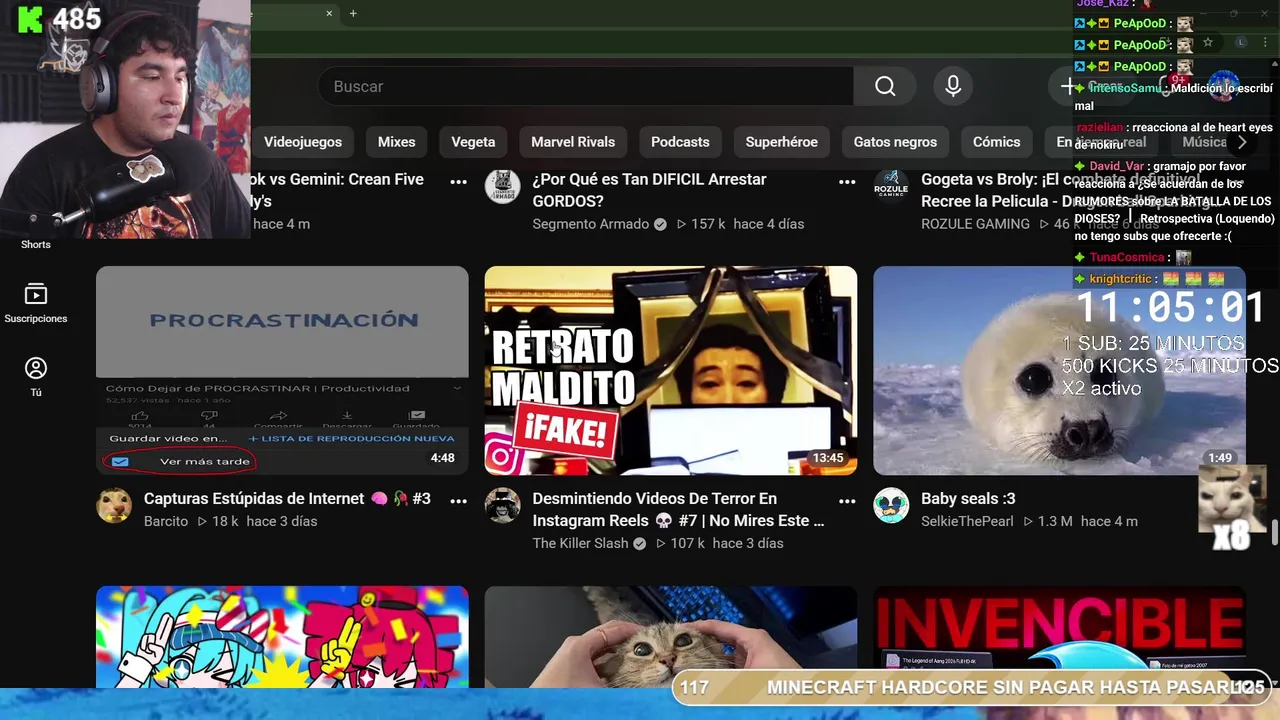Click the search magnifier button
The width and height of the screenshot is (1280, 720).
[x=885, y=86]
